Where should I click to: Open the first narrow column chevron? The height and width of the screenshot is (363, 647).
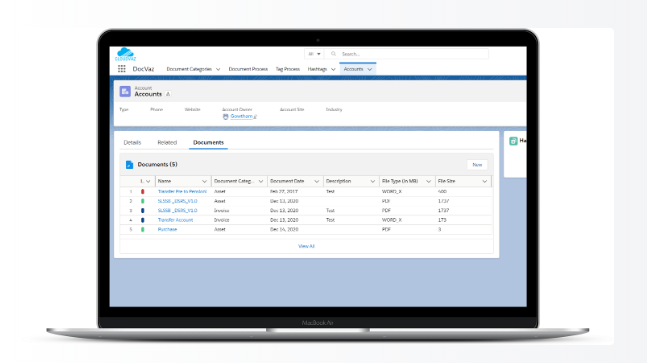(148, 182)
